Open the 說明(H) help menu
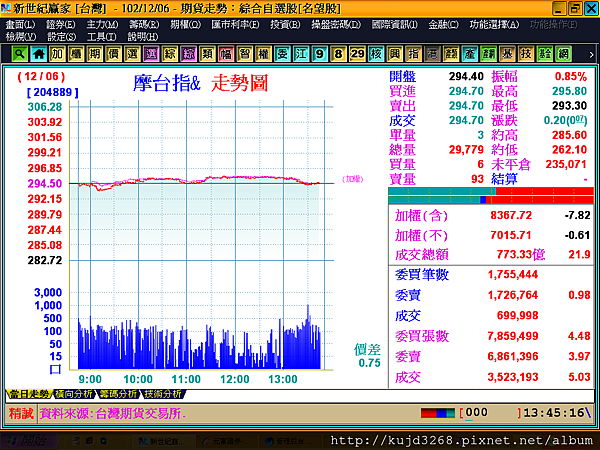 coord(143,37)
